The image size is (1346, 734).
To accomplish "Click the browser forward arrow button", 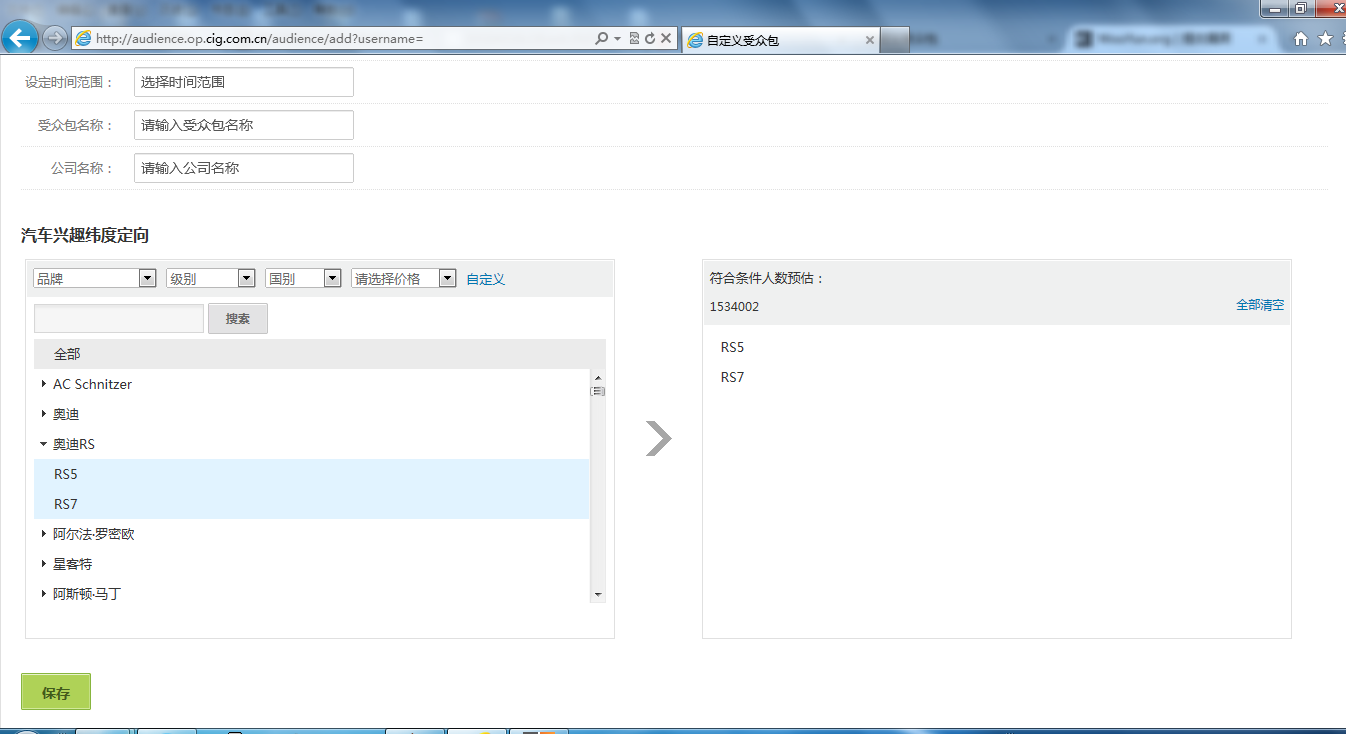I will [55, 38].
